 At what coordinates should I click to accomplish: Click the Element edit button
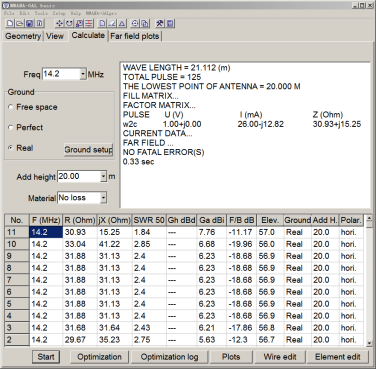click(338, 357)
